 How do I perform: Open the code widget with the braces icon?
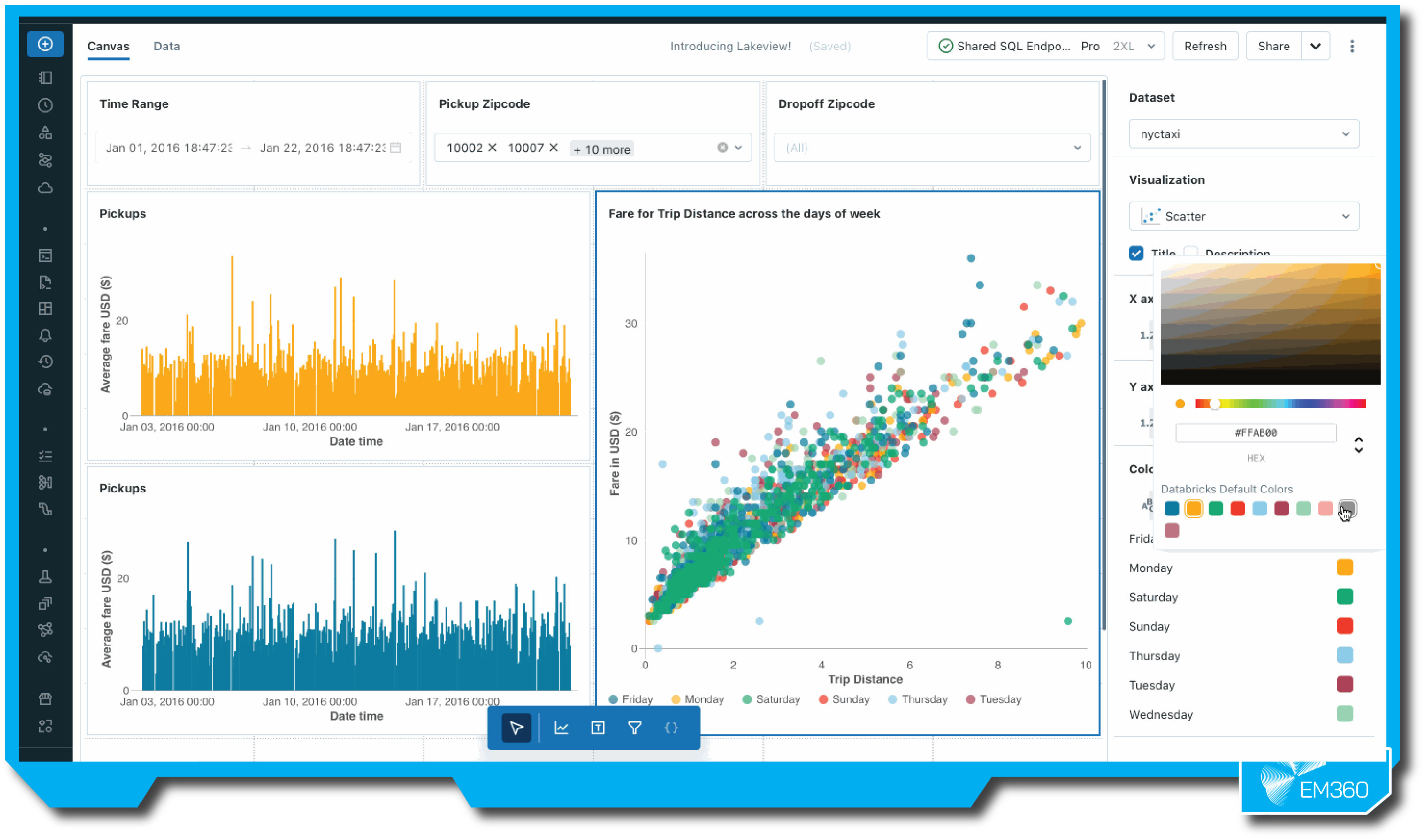(671, 728)
